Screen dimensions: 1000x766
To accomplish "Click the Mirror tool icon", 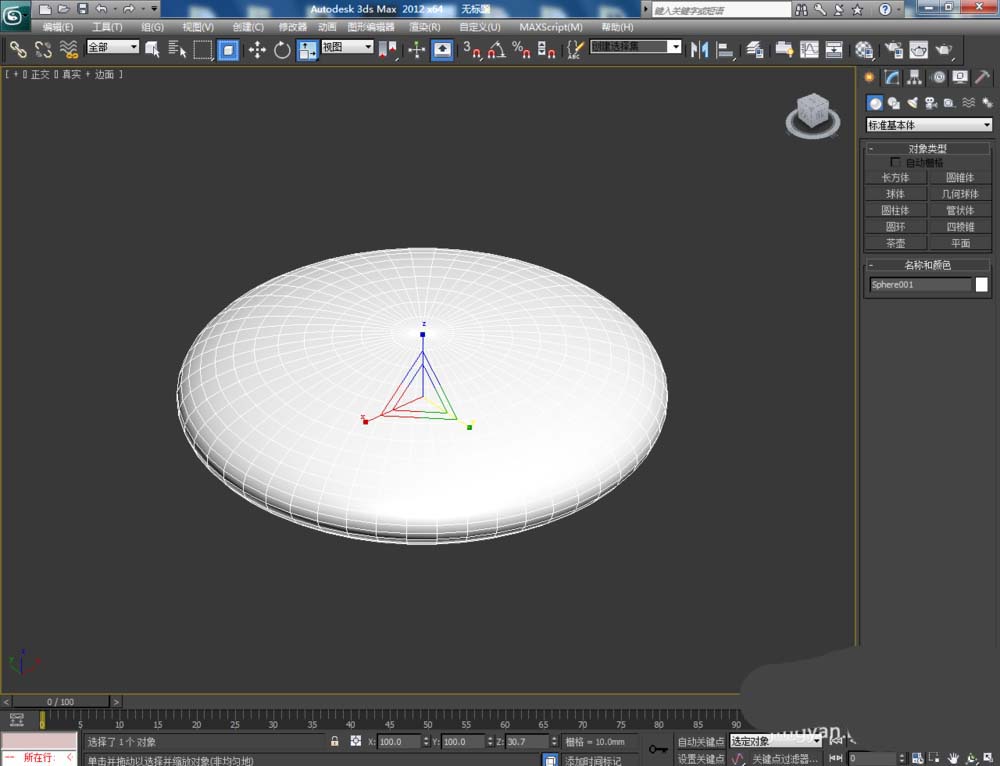I will pyautogui.click(x=700, y=49).
